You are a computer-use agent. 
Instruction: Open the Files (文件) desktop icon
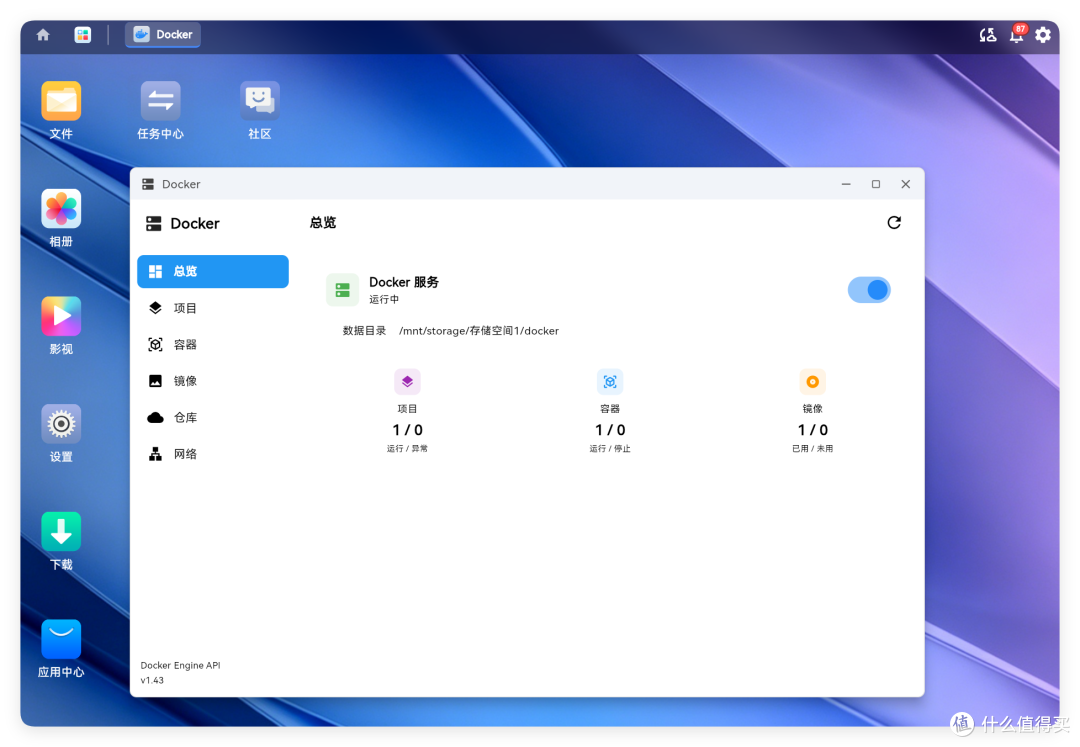pos(61,101)
